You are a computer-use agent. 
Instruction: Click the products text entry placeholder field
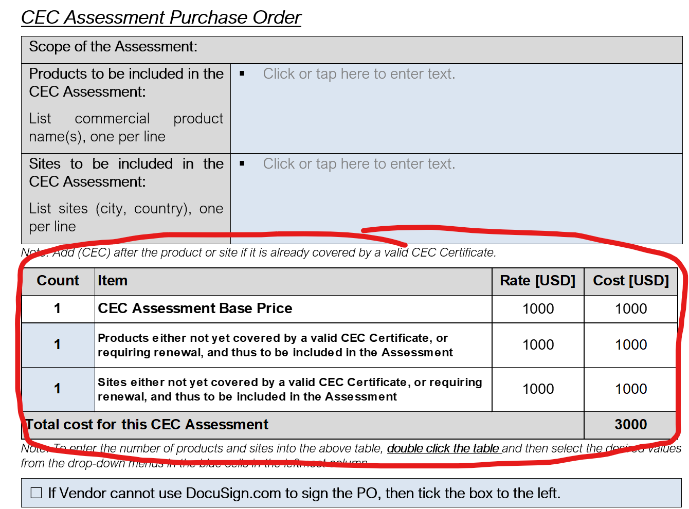pyautogui.click(x=358, y=74)
